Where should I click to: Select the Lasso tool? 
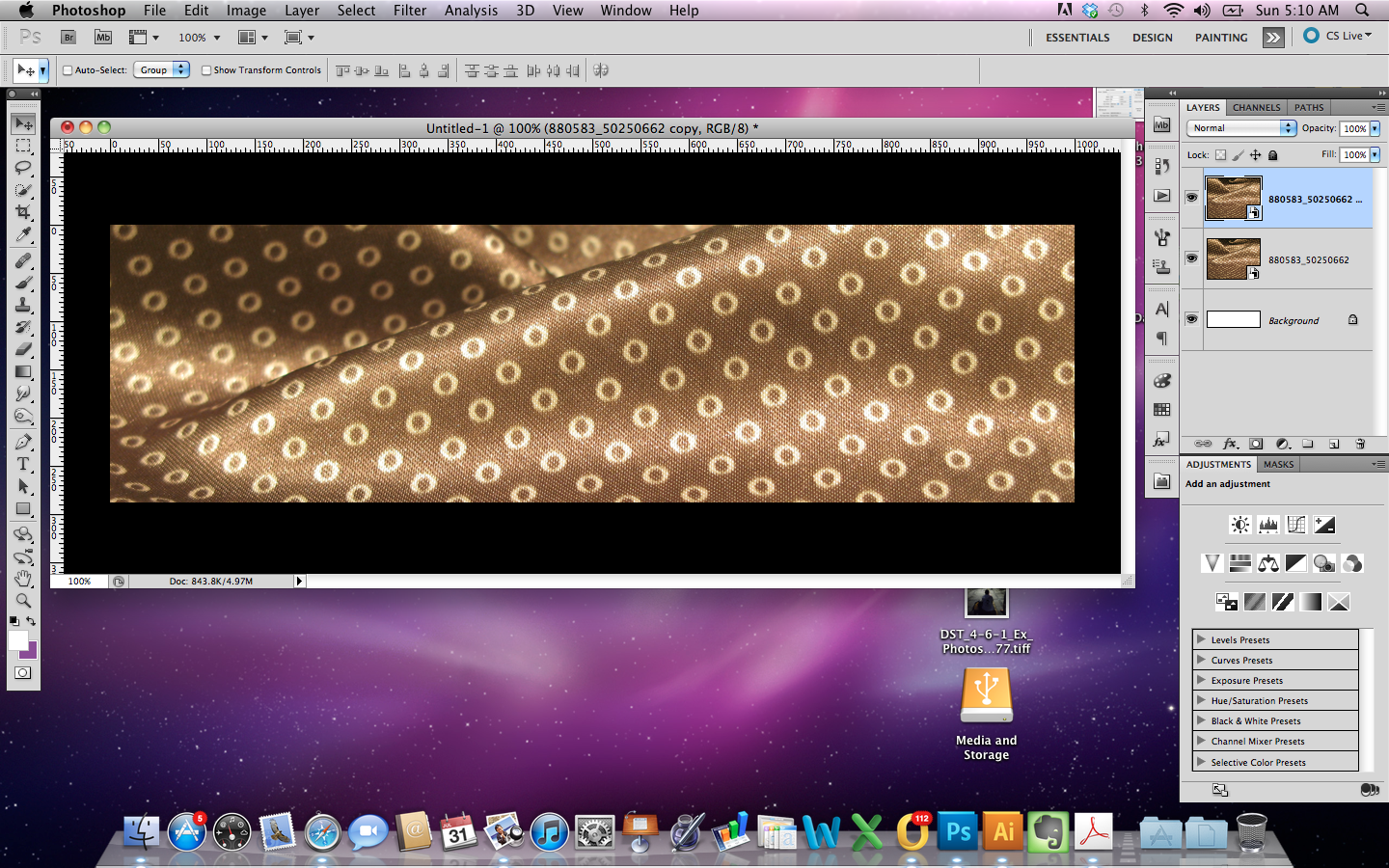[x=23, y=168]
